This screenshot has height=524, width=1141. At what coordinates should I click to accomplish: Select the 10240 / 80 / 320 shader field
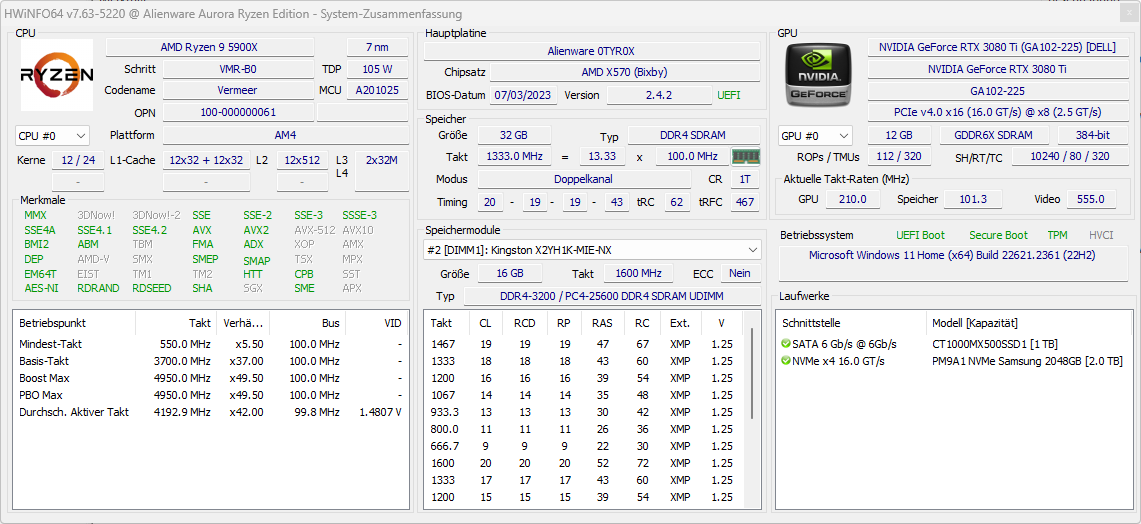coord(1070,156)
